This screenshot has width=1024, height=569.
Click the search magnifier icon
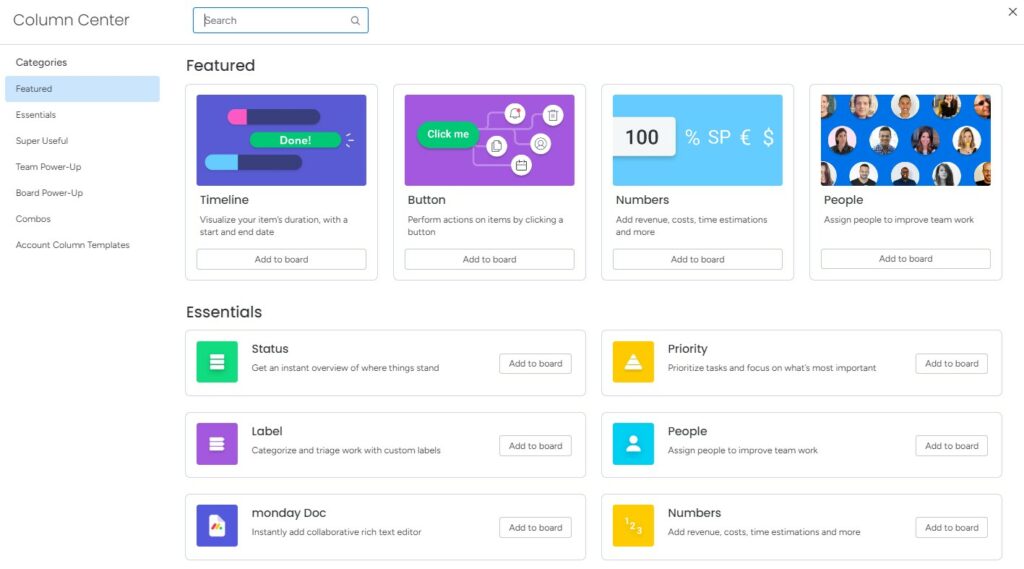tap(355, 21)
